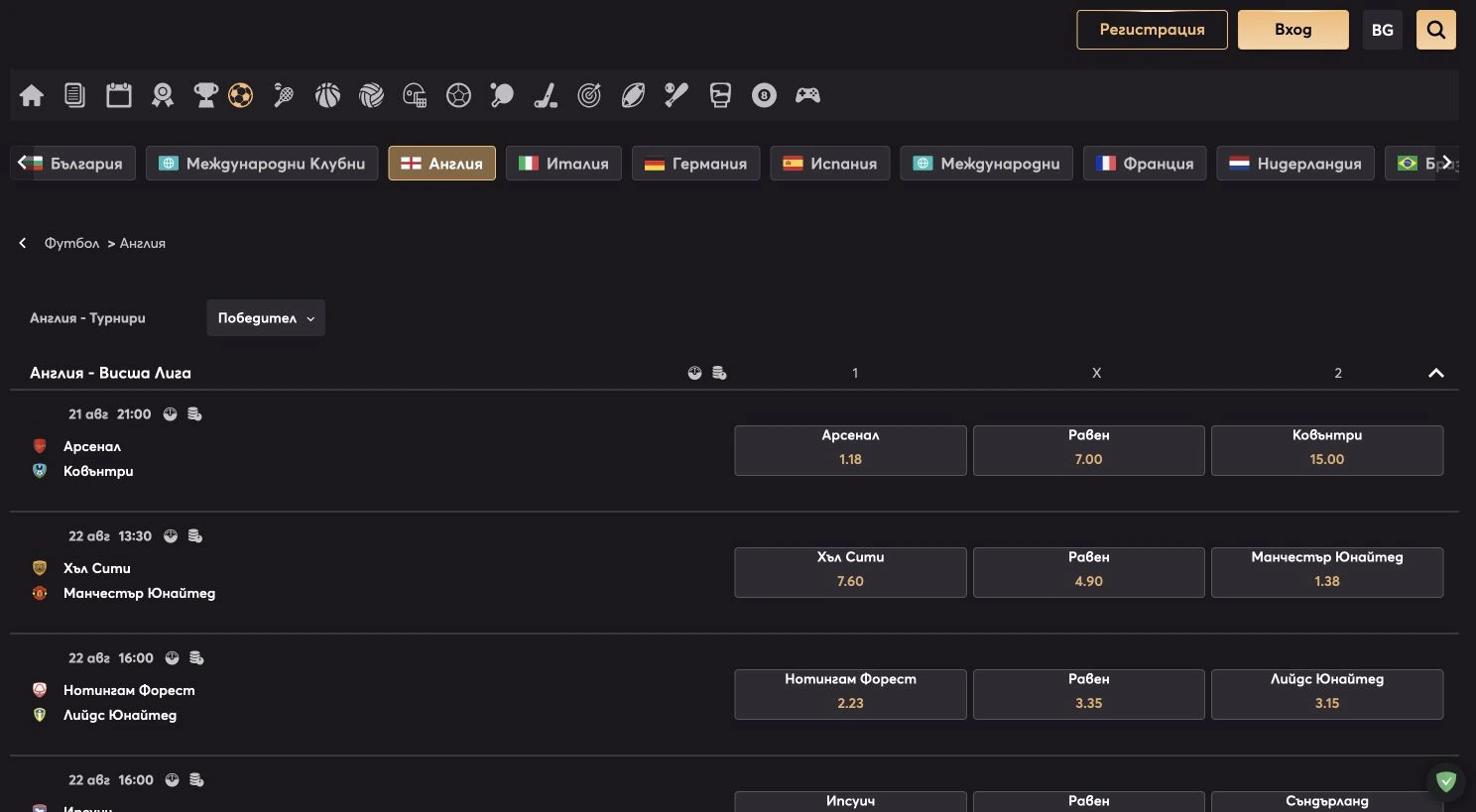Bet on Лийдс Юнайтед at 3.15
Screen dimensions: 1476x812
pyautogui.click(x=1327, y=694)
